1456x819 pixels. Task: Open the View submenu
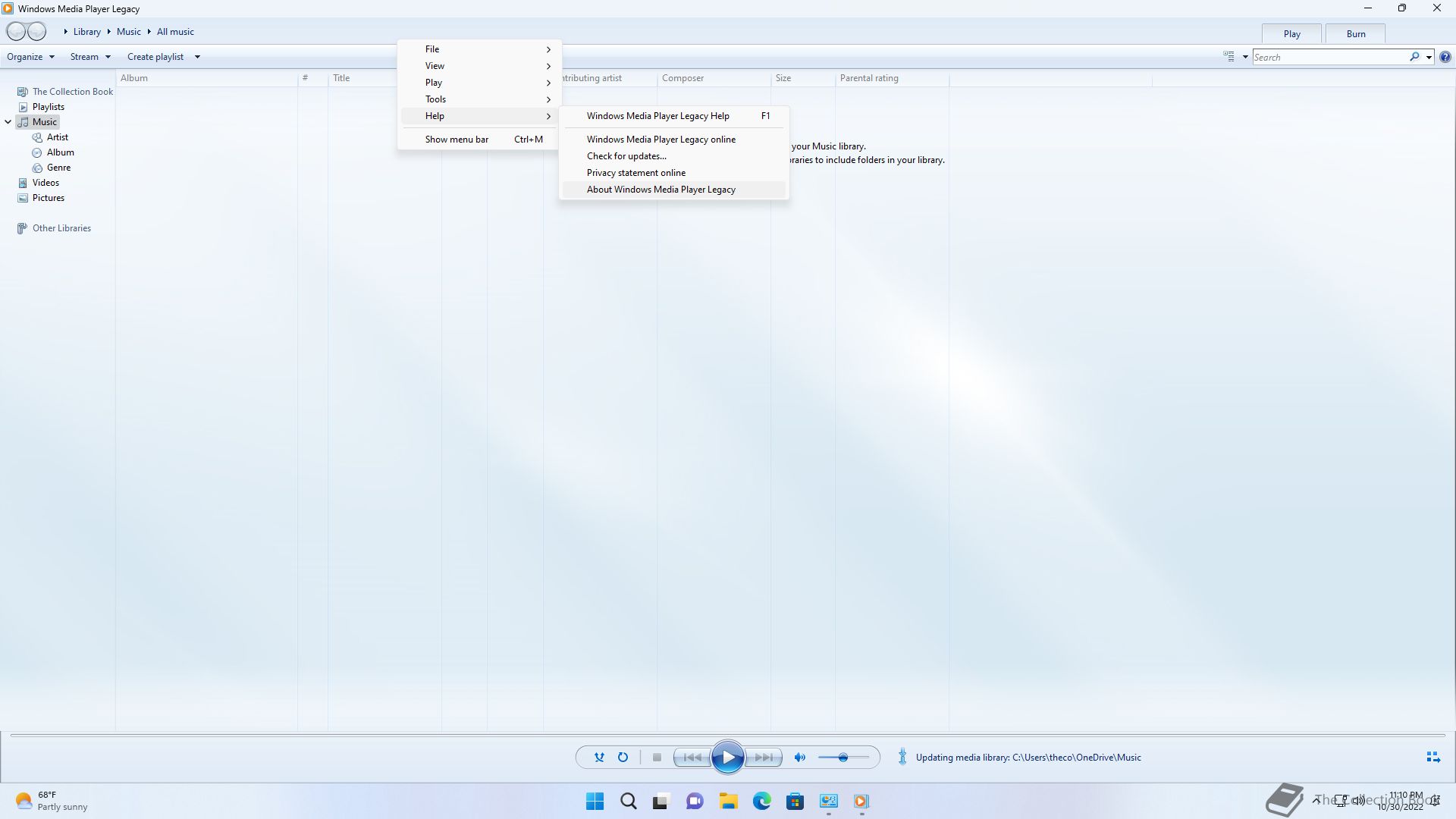(479, 66)
